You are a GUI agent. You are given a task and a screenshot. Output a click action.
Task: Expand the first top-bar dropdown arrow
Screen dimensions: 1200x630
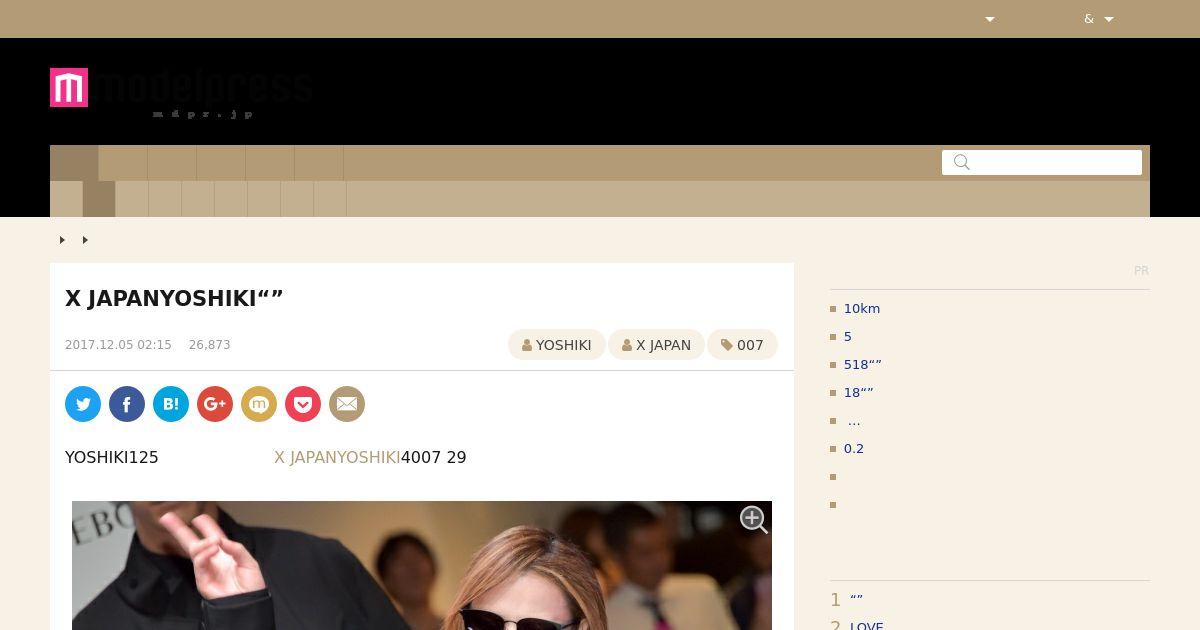[x=990, y=19]
